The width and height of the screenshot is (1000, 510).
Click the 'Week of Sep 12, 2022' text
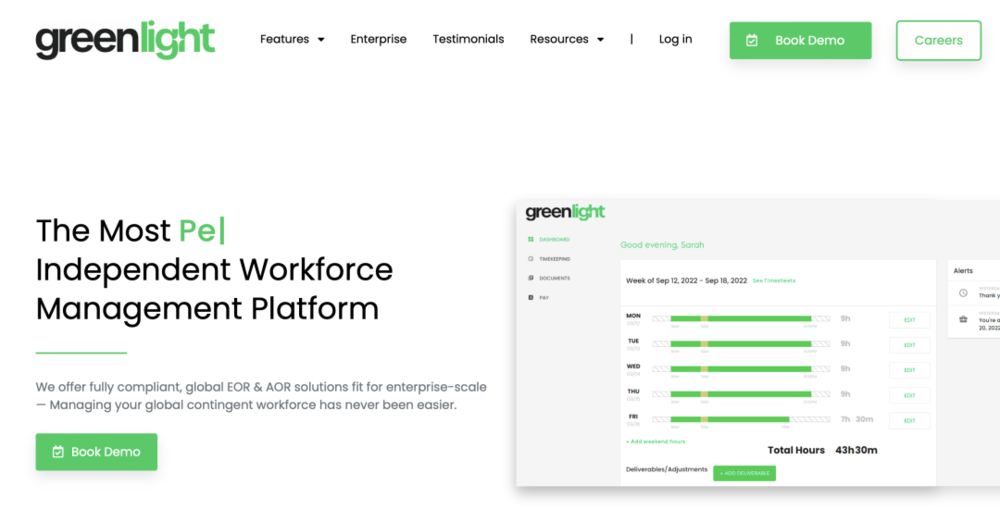(x=686, y=280)
